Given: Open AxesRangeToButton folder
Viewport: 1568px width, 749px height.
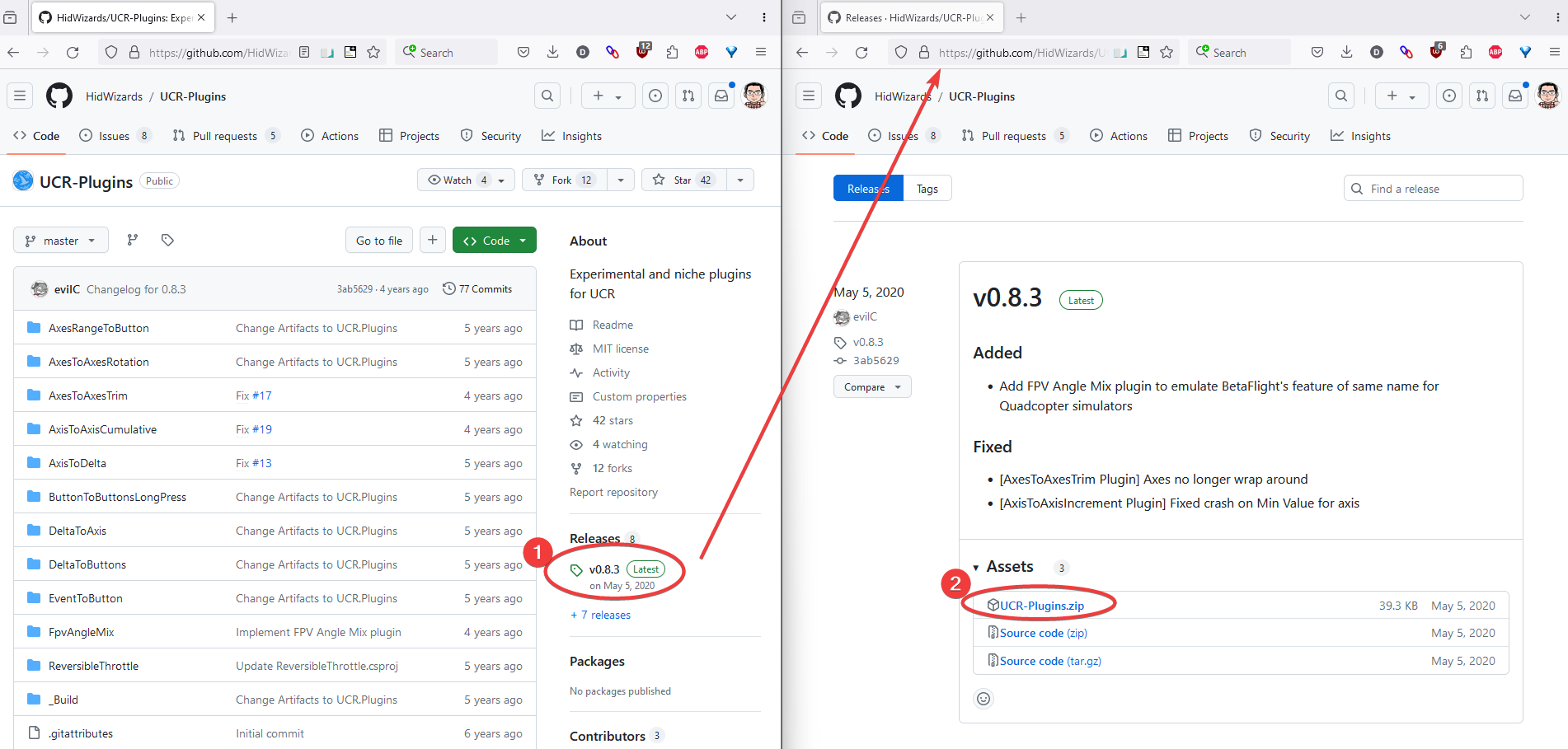Looking at the screenshot, I should pos(99,328).
